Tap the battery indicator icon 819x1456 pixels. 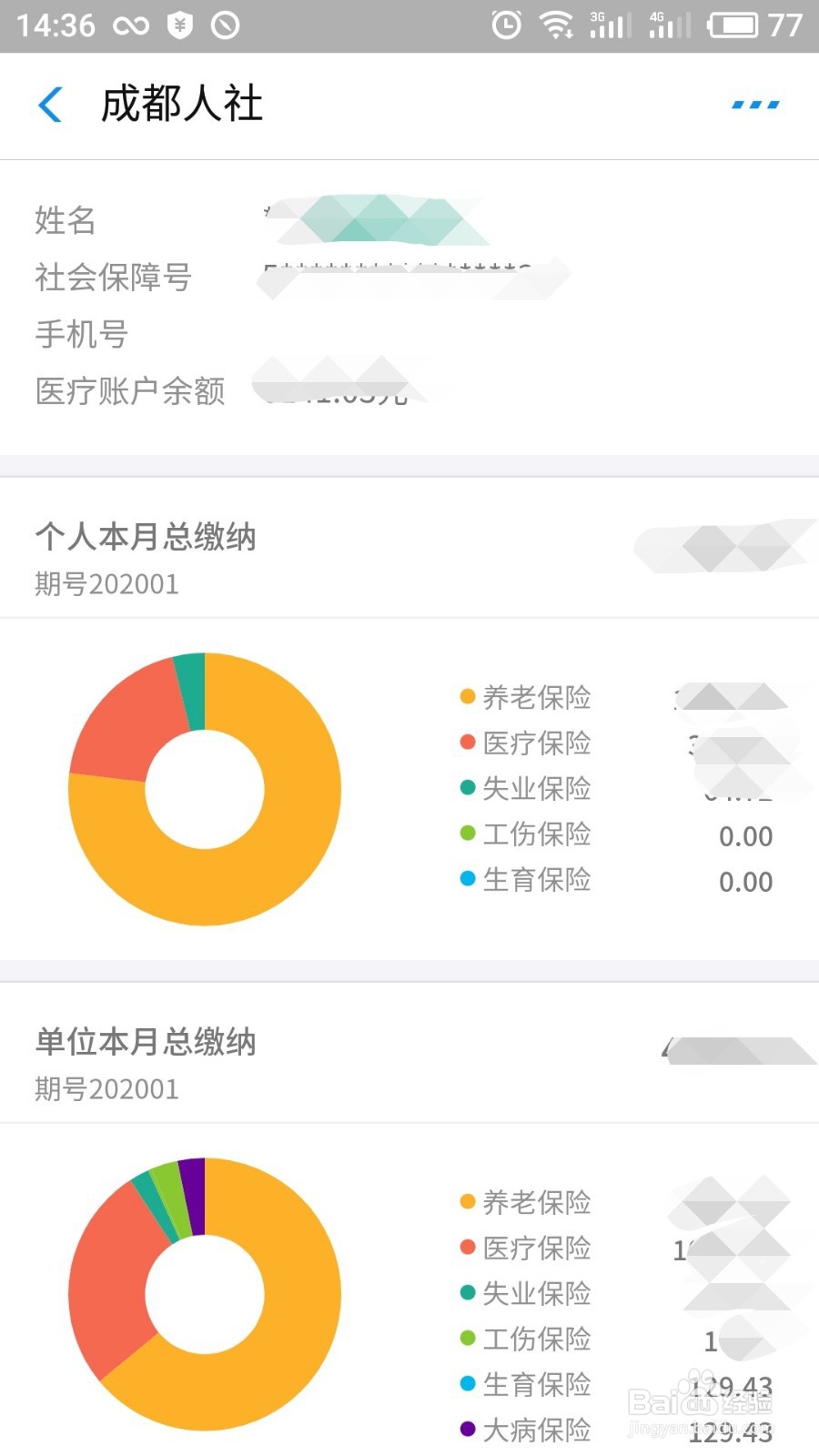click(733, 25)
